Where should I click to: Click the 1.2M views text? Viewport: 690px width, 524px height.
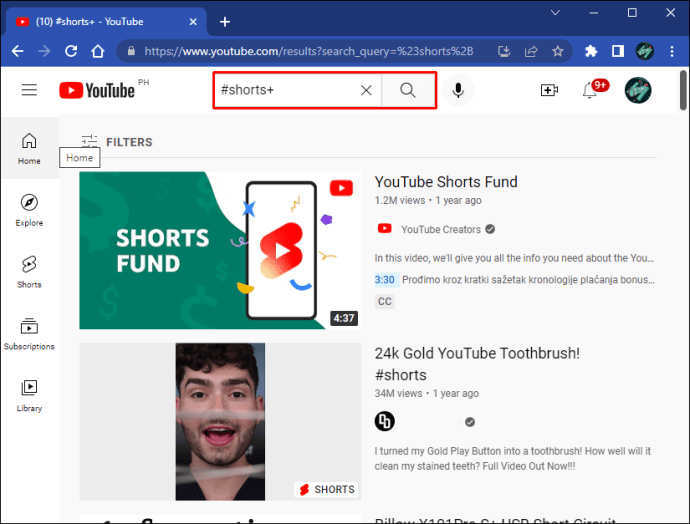point(400,201)
